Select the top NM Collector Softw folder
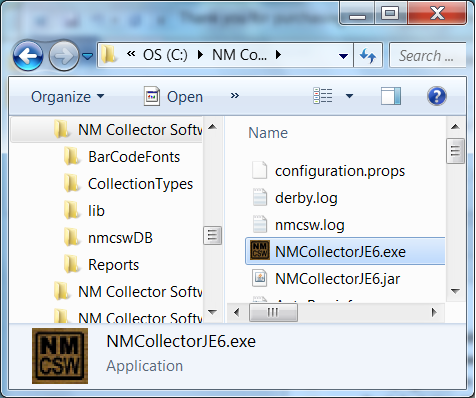The image size is (476, 398). (107, 130)
